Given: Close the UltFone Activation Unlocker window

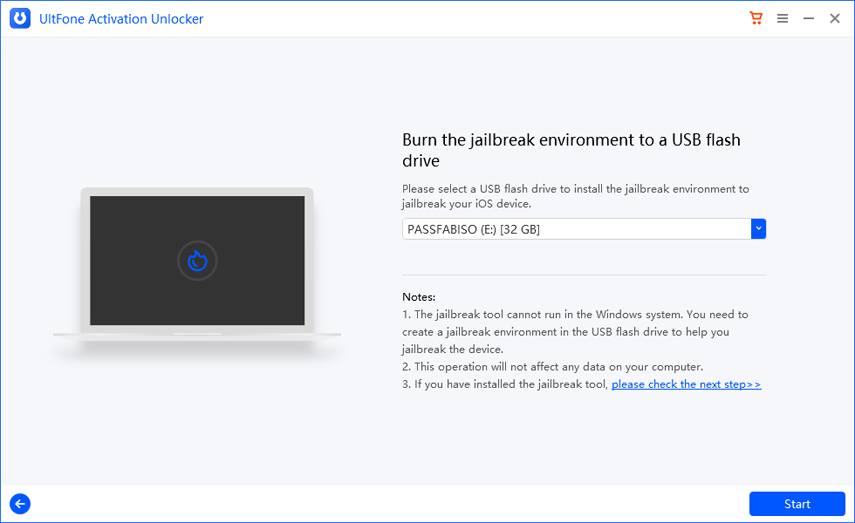Looking at the screenshot, I should point(835,19).
